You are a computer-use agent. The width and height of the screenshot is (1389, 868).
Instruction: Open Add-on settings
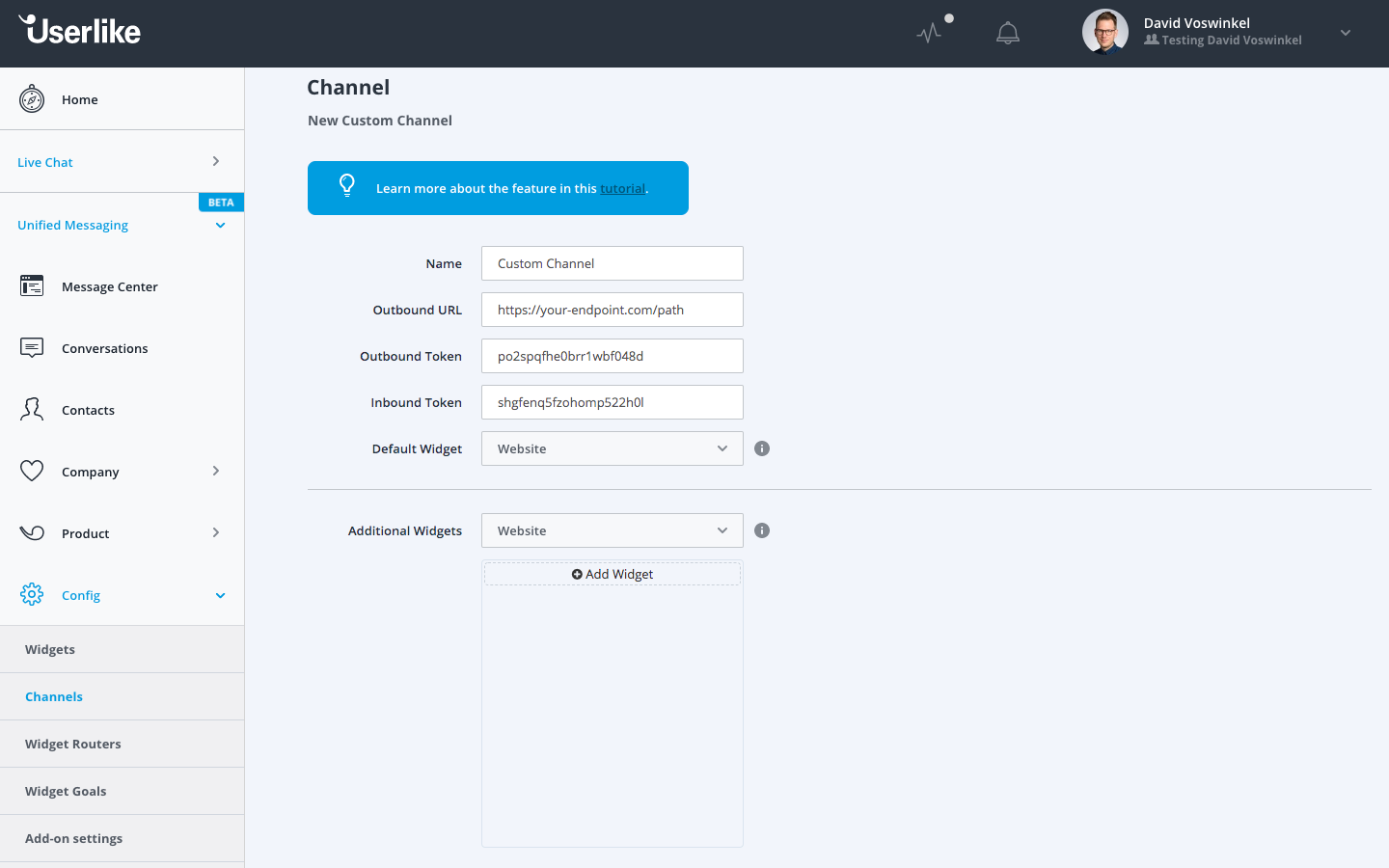point(122,838)
